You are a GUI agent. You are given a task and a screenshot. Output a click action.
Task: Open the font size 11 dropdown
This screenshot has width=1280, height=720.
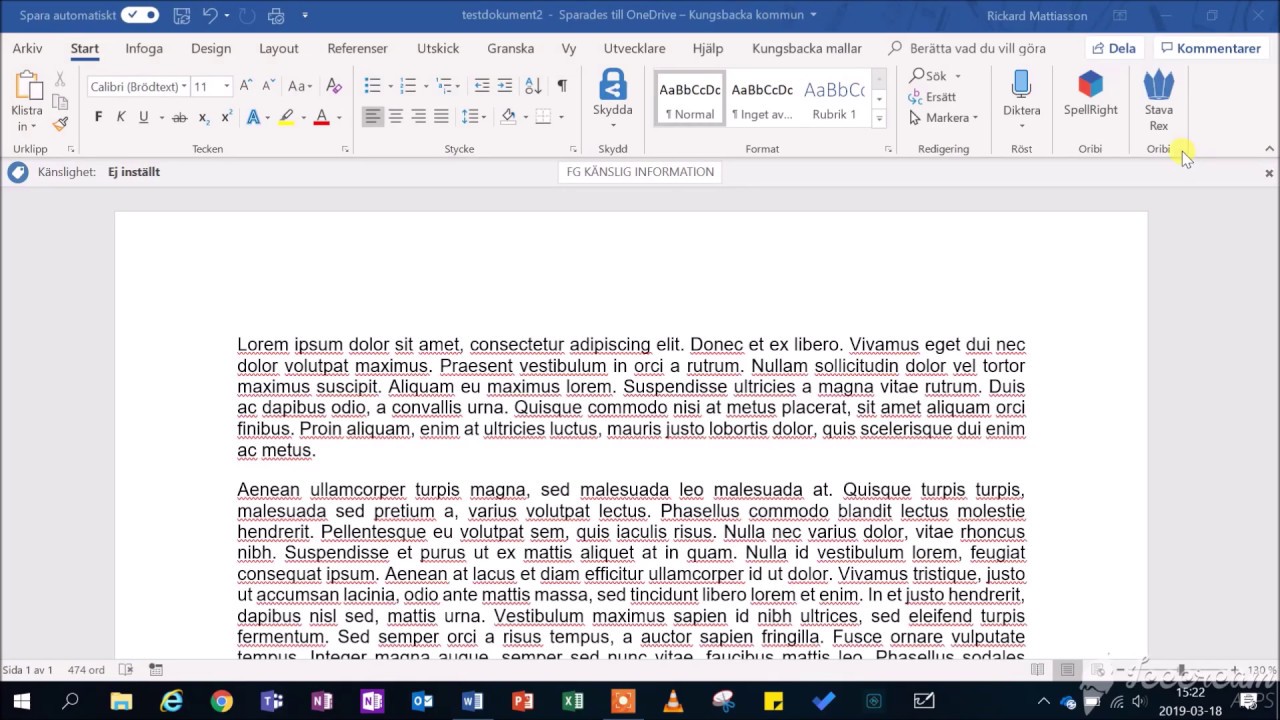coord(227,87)
